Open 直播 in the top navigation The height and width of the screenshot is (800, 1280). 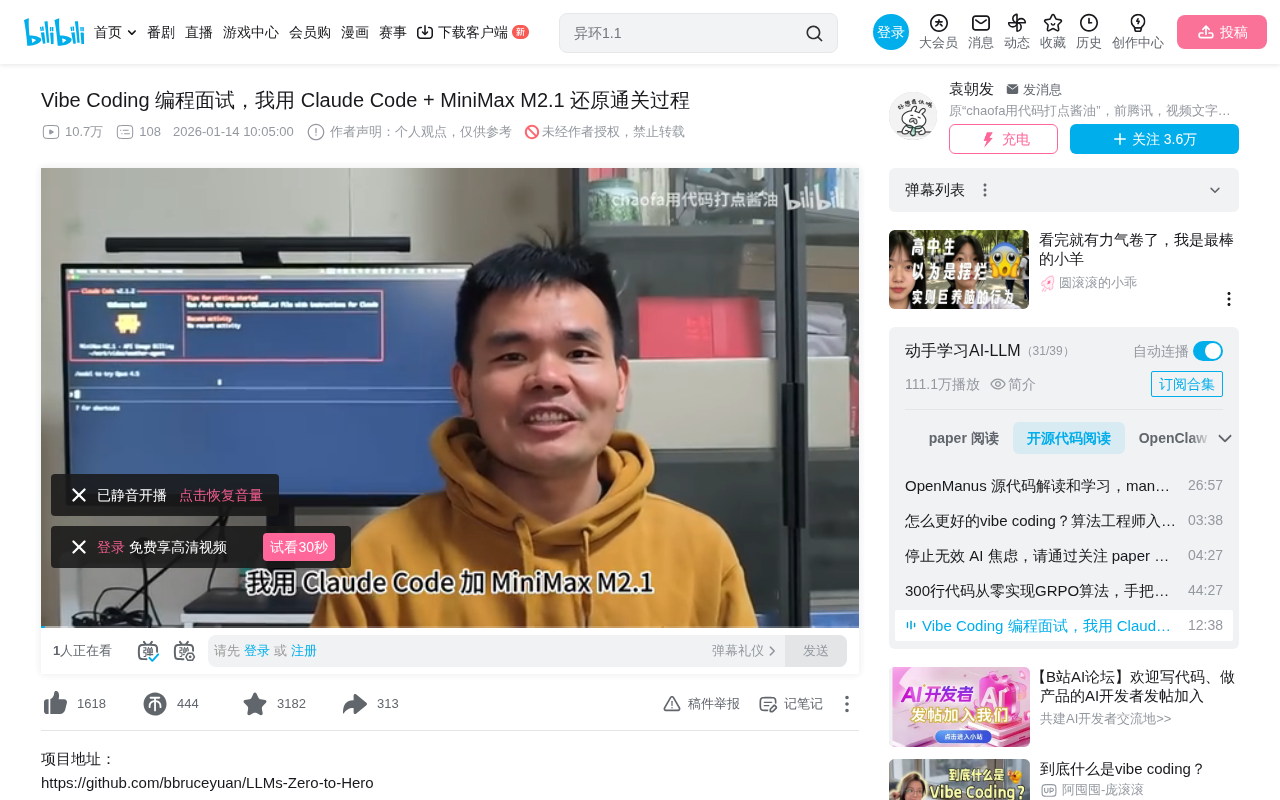click(199, 32)
